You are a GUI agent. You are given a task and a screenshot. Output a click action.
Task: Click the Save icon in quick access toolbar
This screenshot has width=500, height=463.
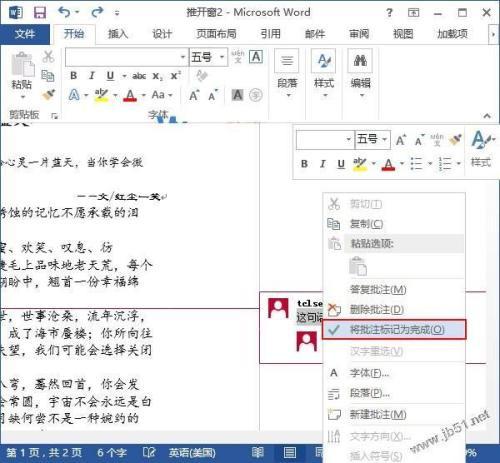click(x=40, y=13)
